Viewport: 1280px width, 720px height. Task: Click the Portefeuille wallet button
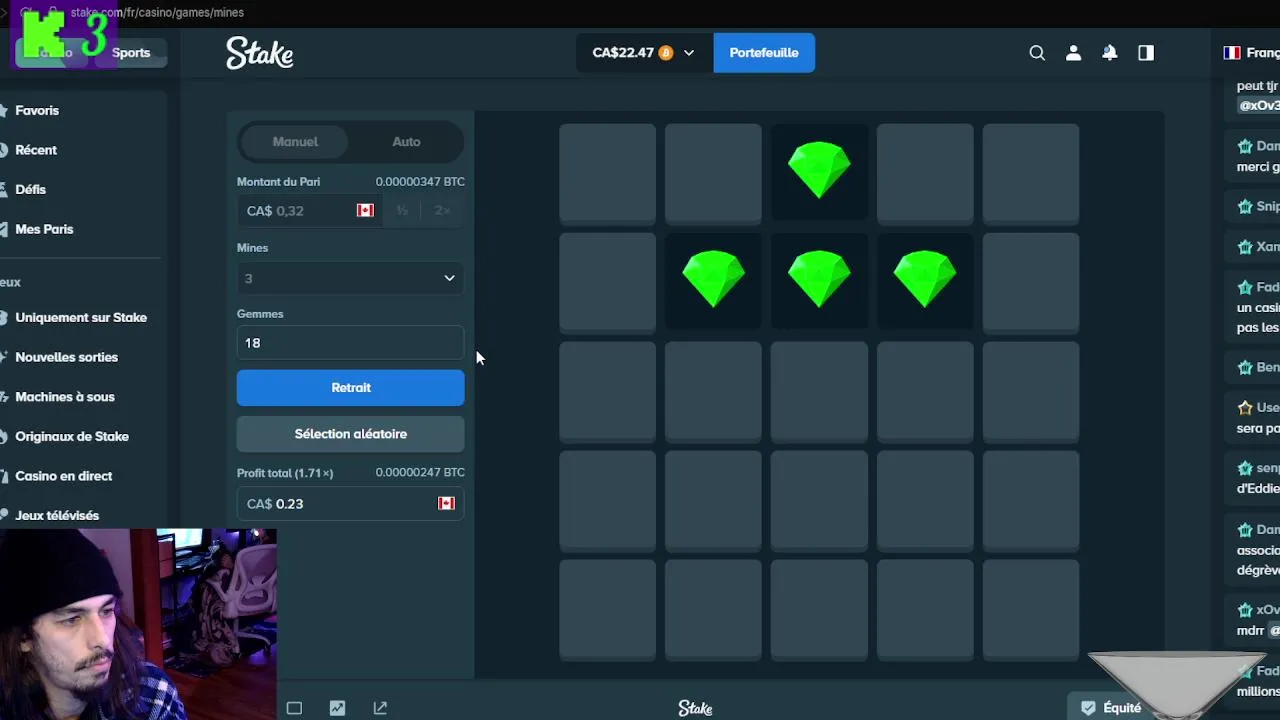click(764, 53)
